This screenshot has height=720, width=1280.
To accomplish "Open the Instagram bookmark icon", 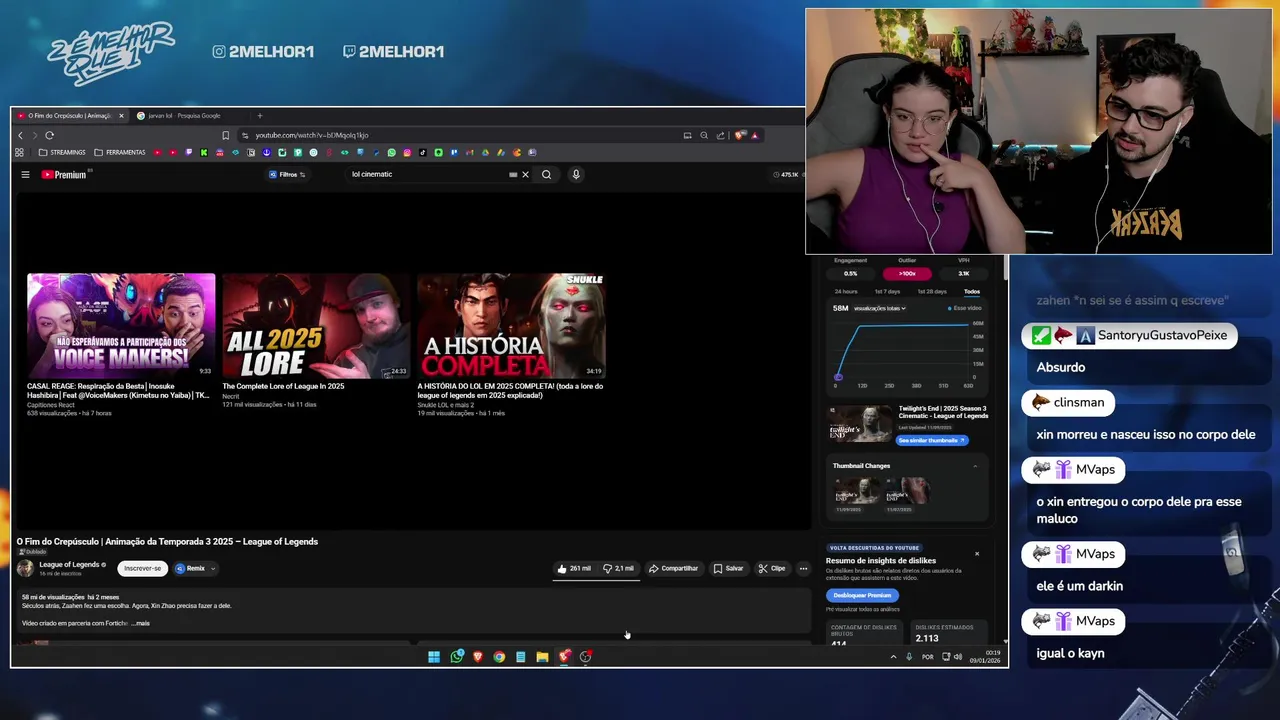I will coord(407,152).
